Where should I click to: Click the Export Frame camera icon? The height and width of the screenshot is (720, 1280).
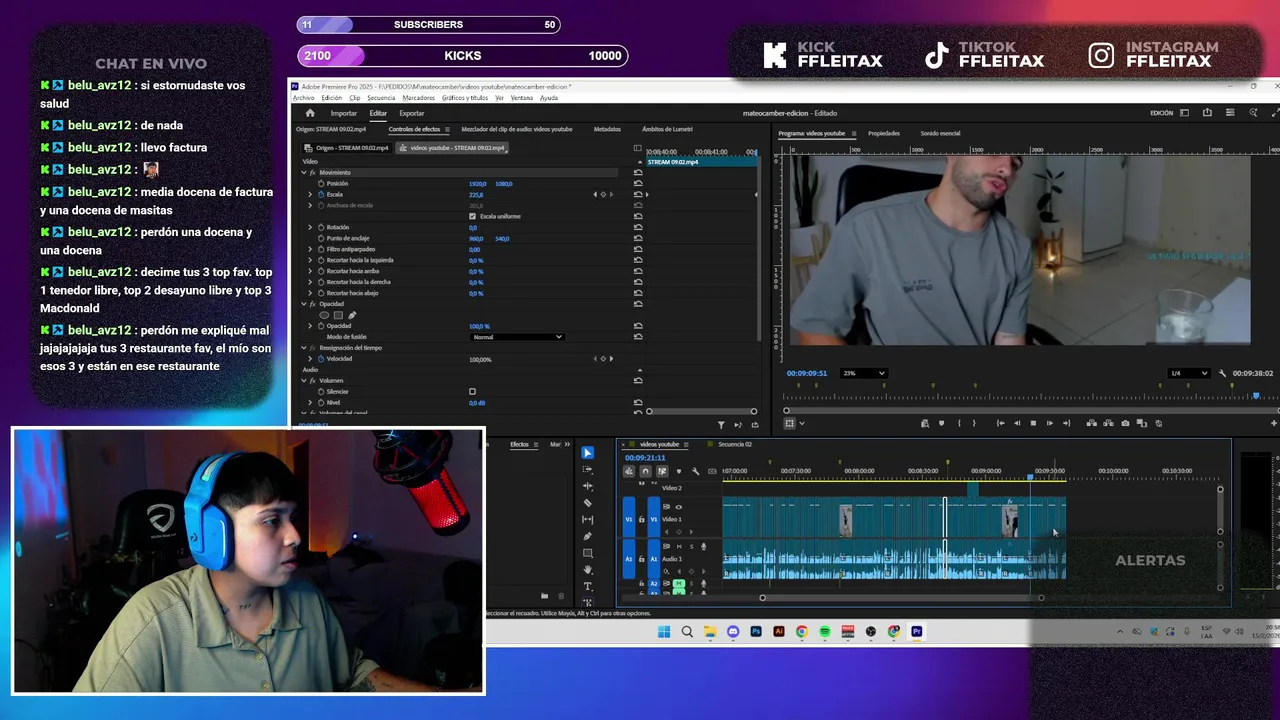[x=1125, y=423]
